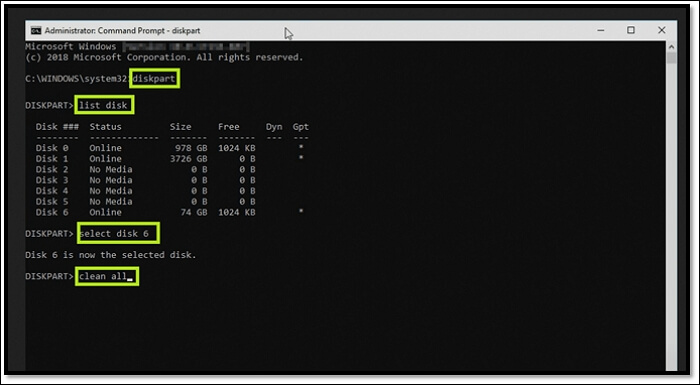Click the 'Status' column header
Screen dimensions: 700x385
click(105, 127)
